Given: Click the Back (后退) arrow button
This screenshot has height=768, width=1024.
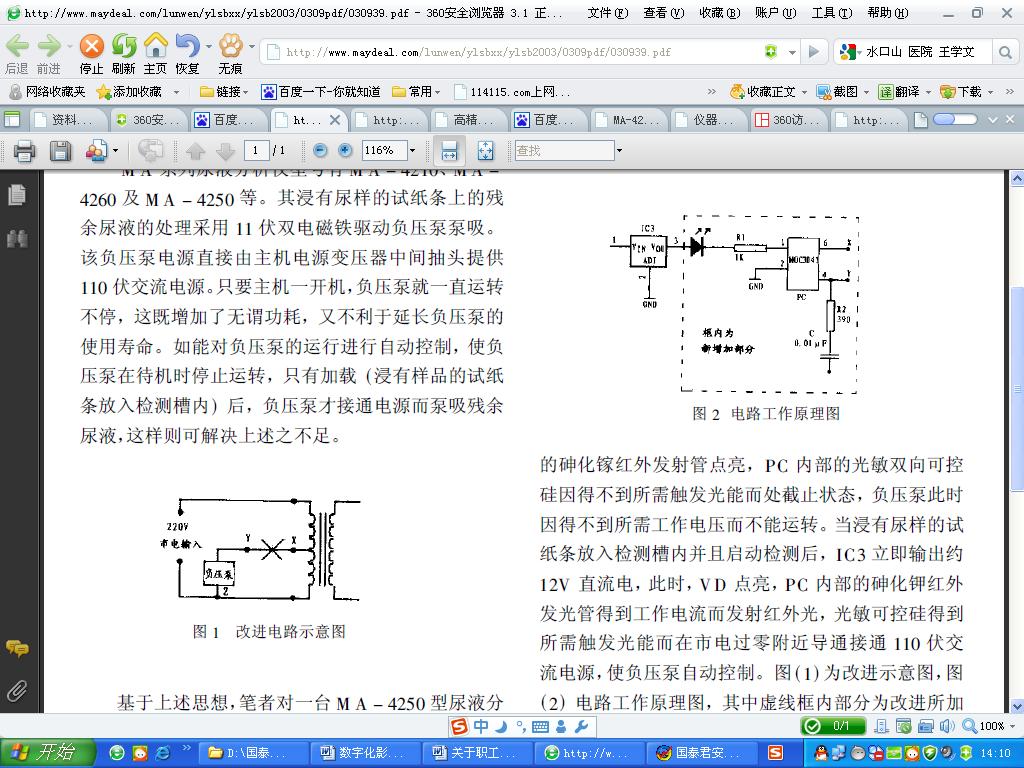Looking at the screenshot, I should click(x=17, y=46).
